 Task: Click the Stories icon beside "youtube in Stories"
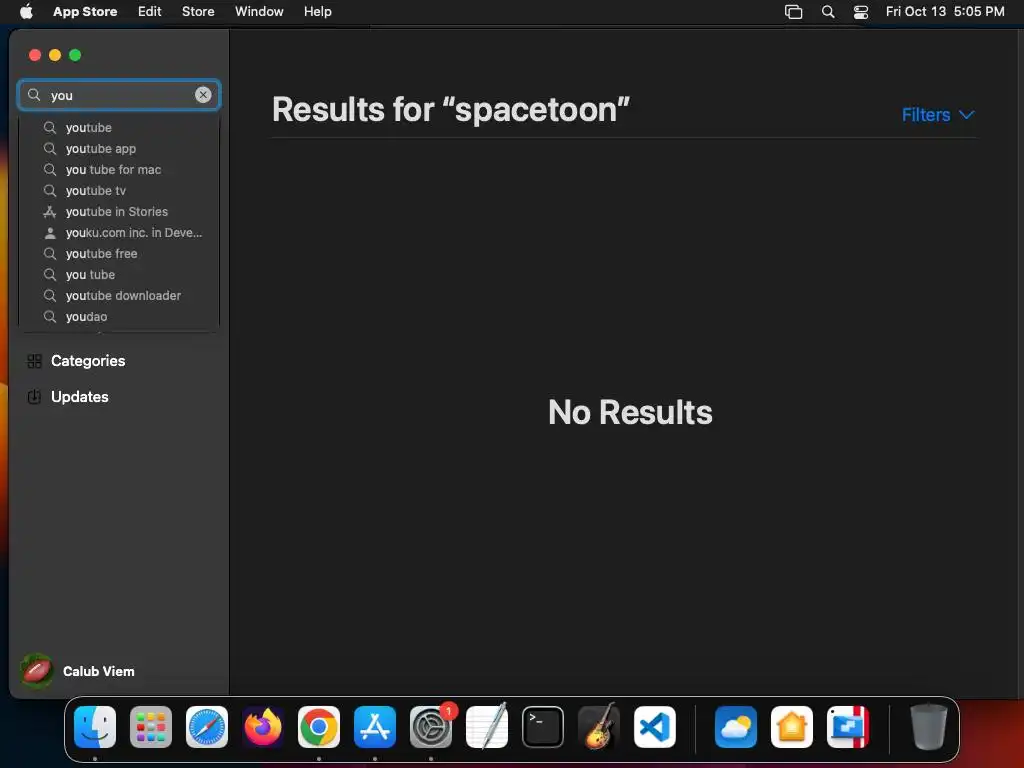tap(50, 212)
